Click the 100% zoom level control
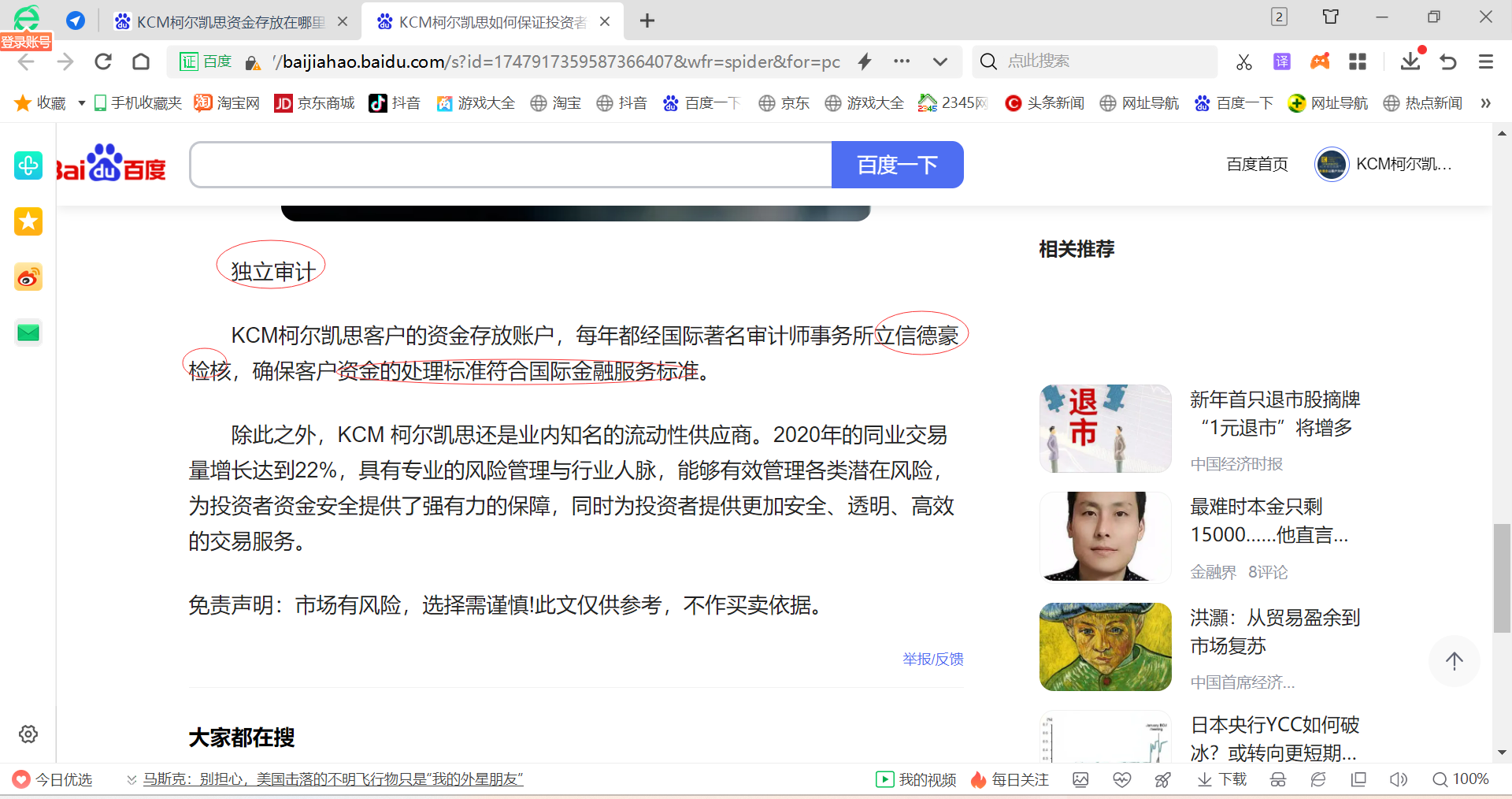Screen dimensions: 1512x799 [1461, 779]
